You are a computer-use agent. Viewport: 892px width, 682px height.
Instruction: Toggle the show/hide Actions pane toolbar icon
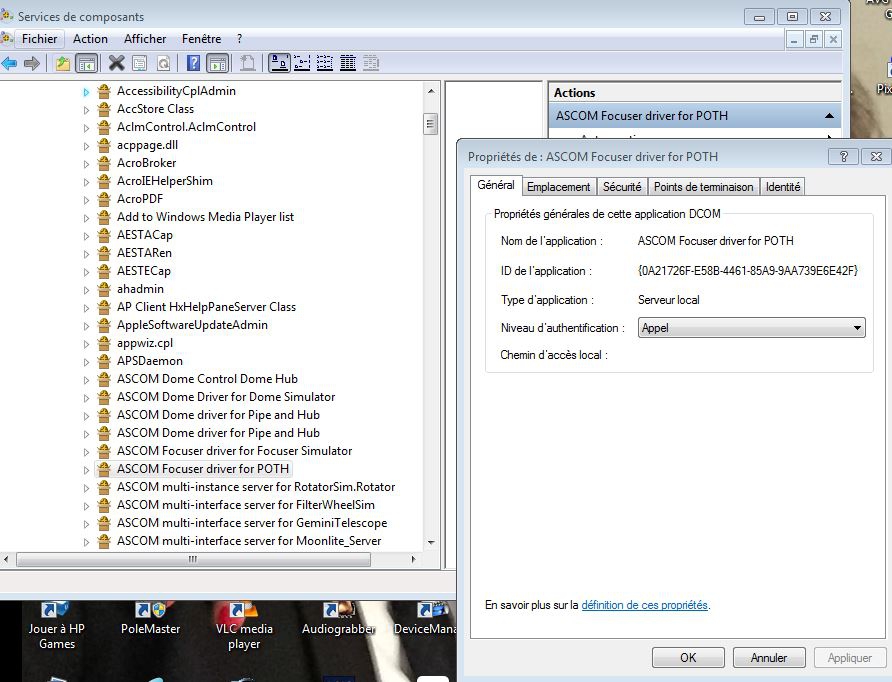point(218,63)
